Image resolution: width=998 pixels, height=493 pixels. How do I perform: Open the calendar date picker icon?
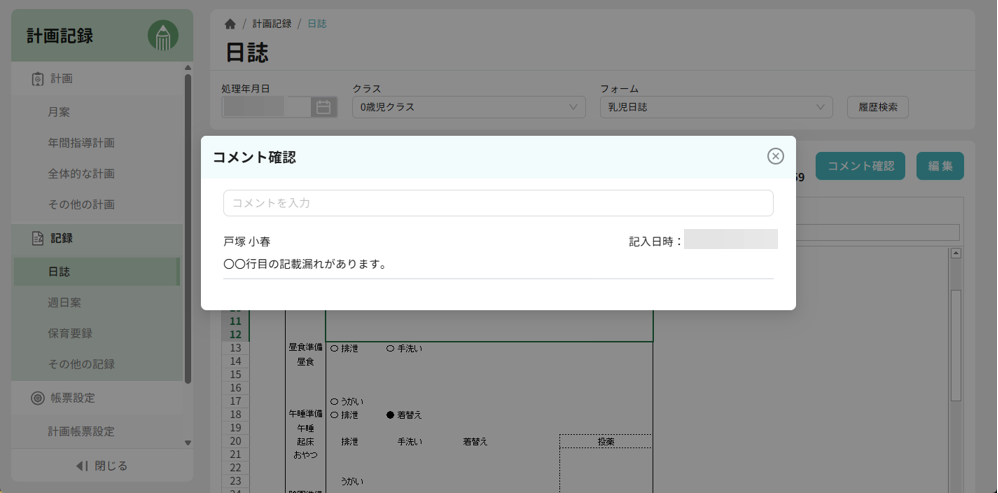[323, 107]
